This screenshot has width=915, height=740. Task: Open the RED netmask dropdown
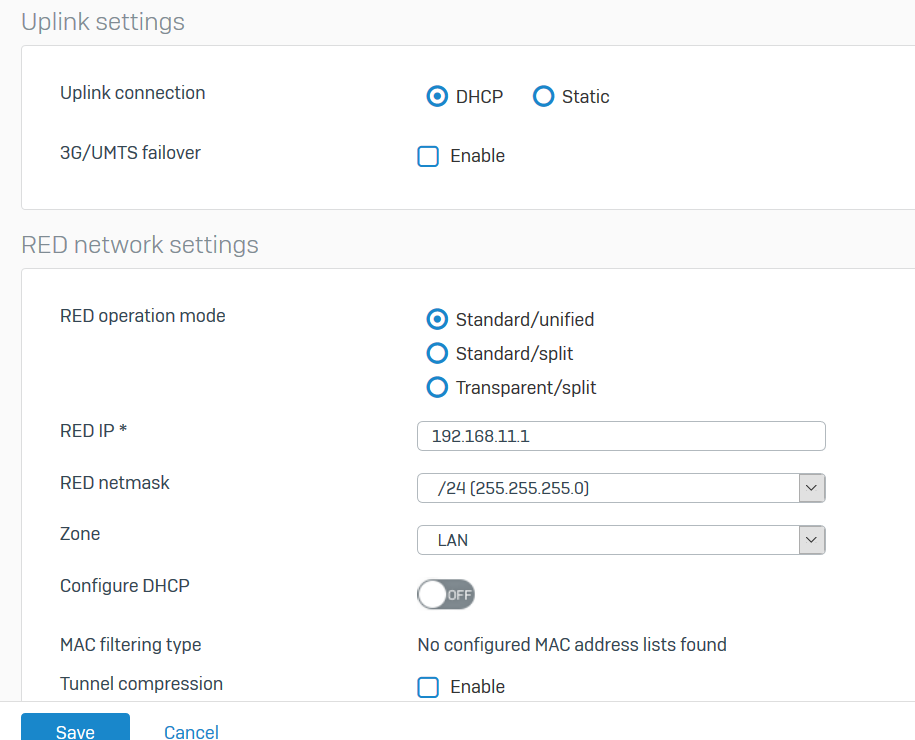tap(620, 488)
